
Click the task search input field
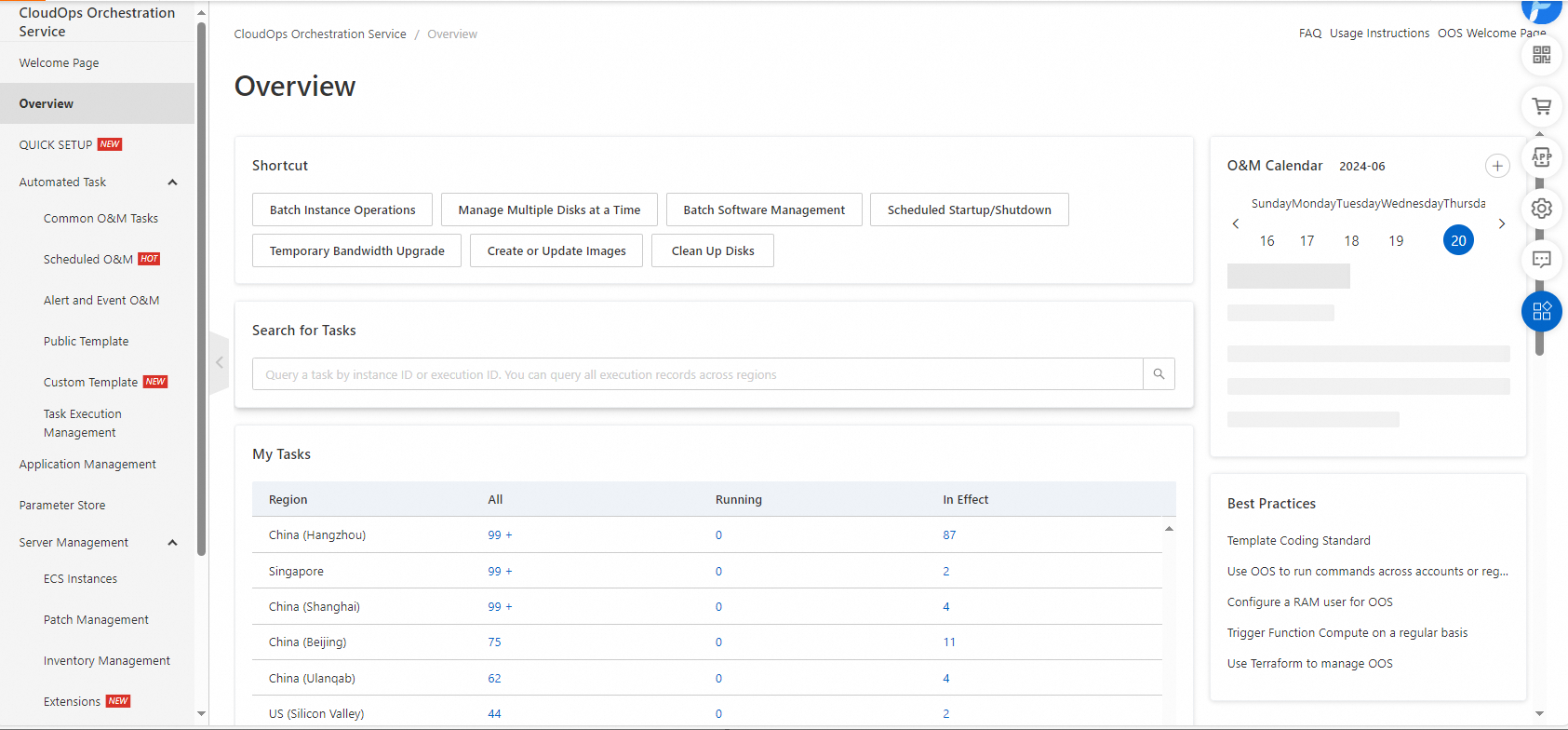click(697, 374)
